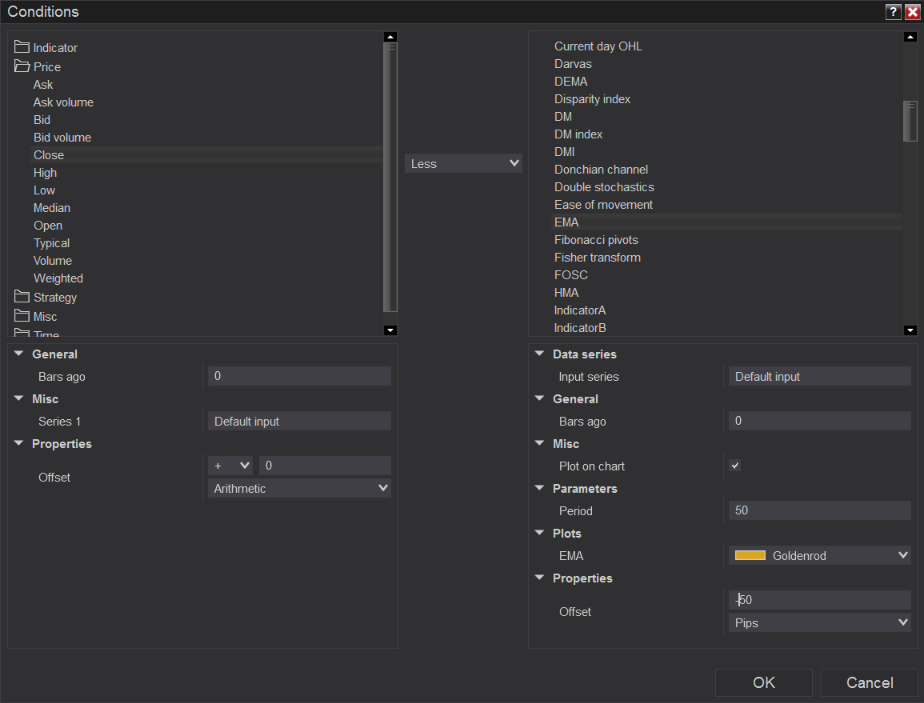Collapse the Data series section
Image resolution: width=924 pixels, height=703 pixels.
(539, 354)
